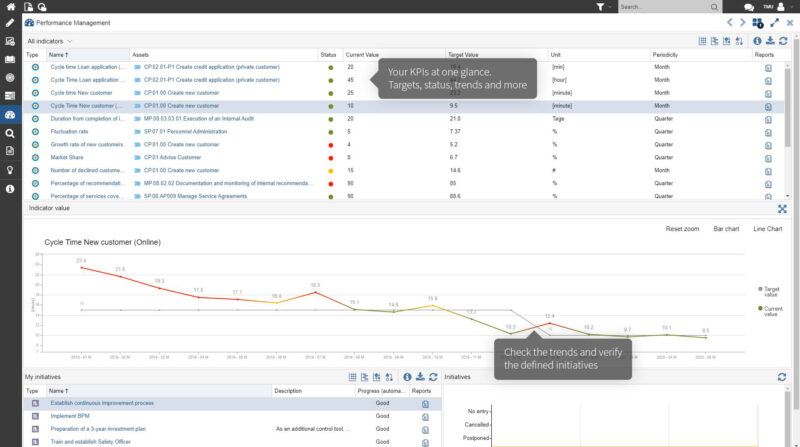Click the magnifier search icon in sidebar

pyautogui.click(x=10, y=133)
